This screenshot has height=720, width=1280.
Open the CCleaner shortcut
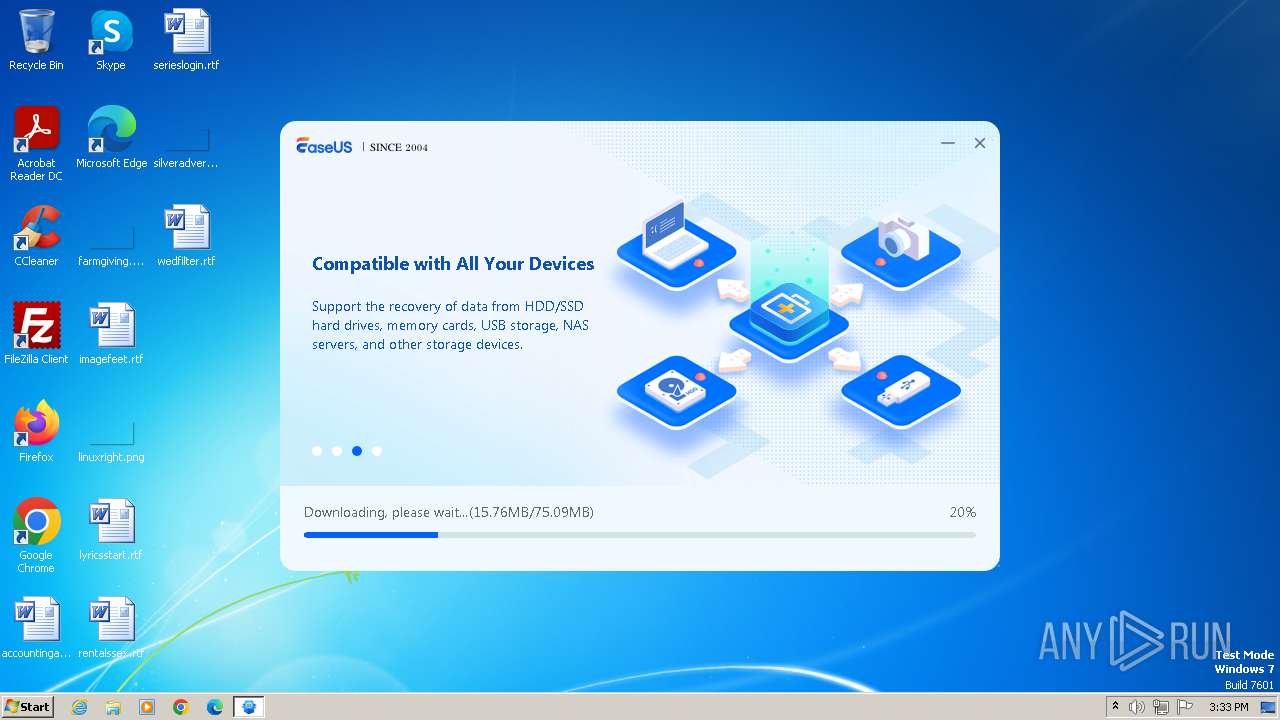coord(36,236)
